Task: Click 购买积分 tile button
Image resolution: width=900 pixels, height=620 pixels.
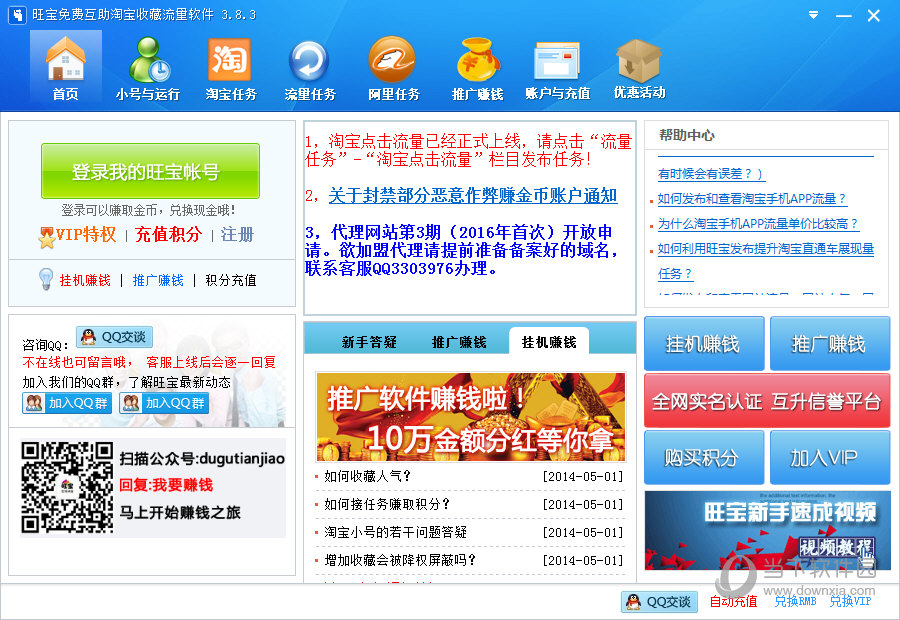Action: tap(704, 458)
